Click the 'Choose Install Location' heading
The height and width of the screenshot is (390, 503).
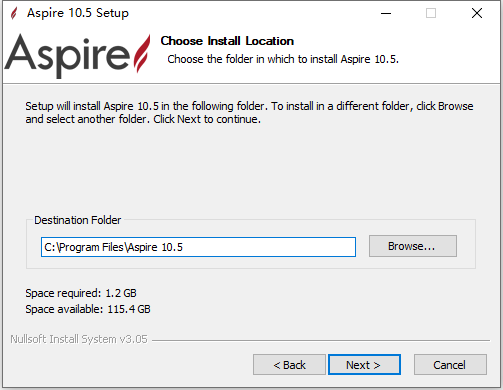point(227,41)
